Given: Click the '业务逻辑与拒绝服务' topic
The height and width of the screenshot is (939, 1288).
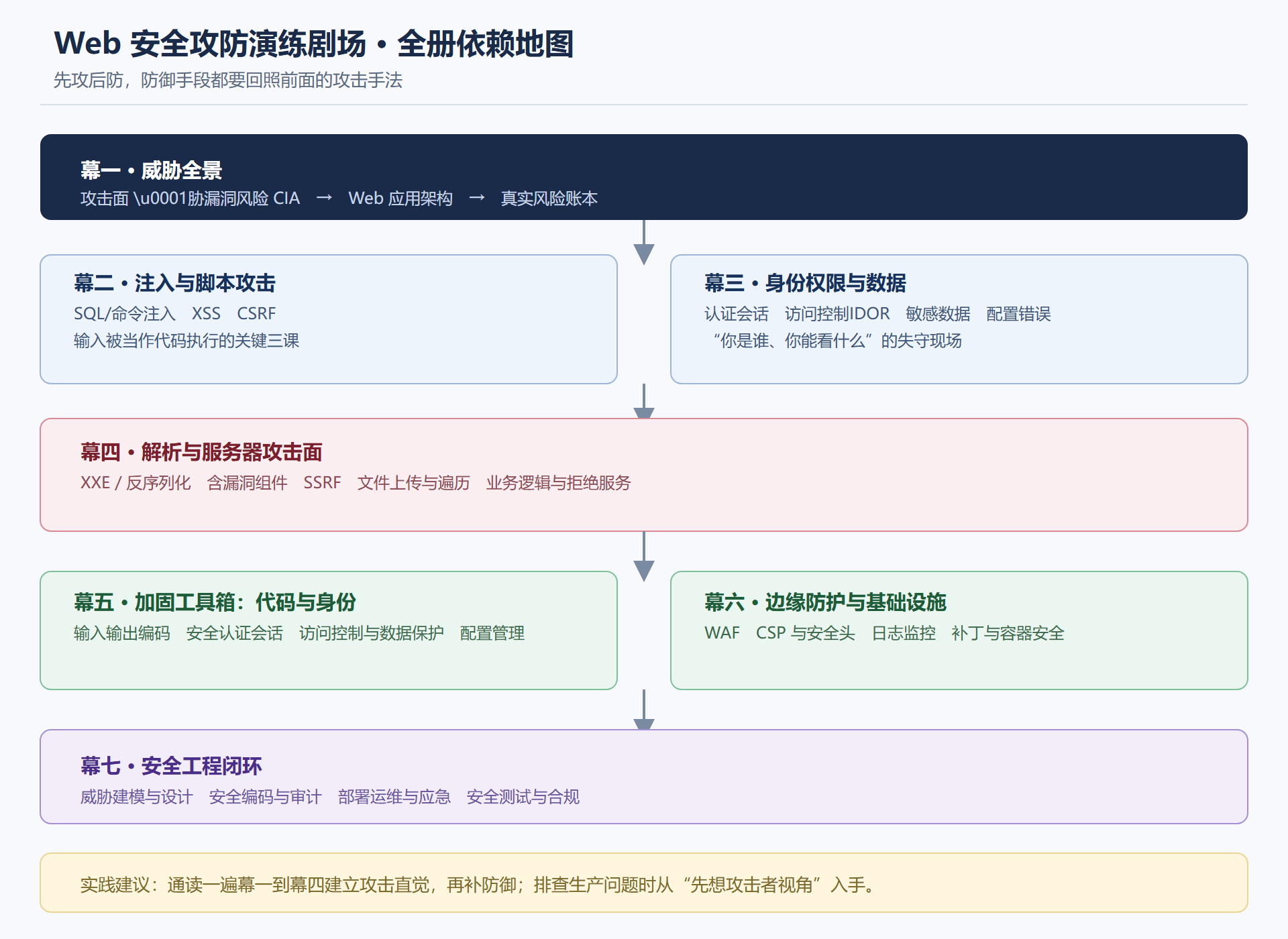Looking at the screenshot, I should (559, 483).
